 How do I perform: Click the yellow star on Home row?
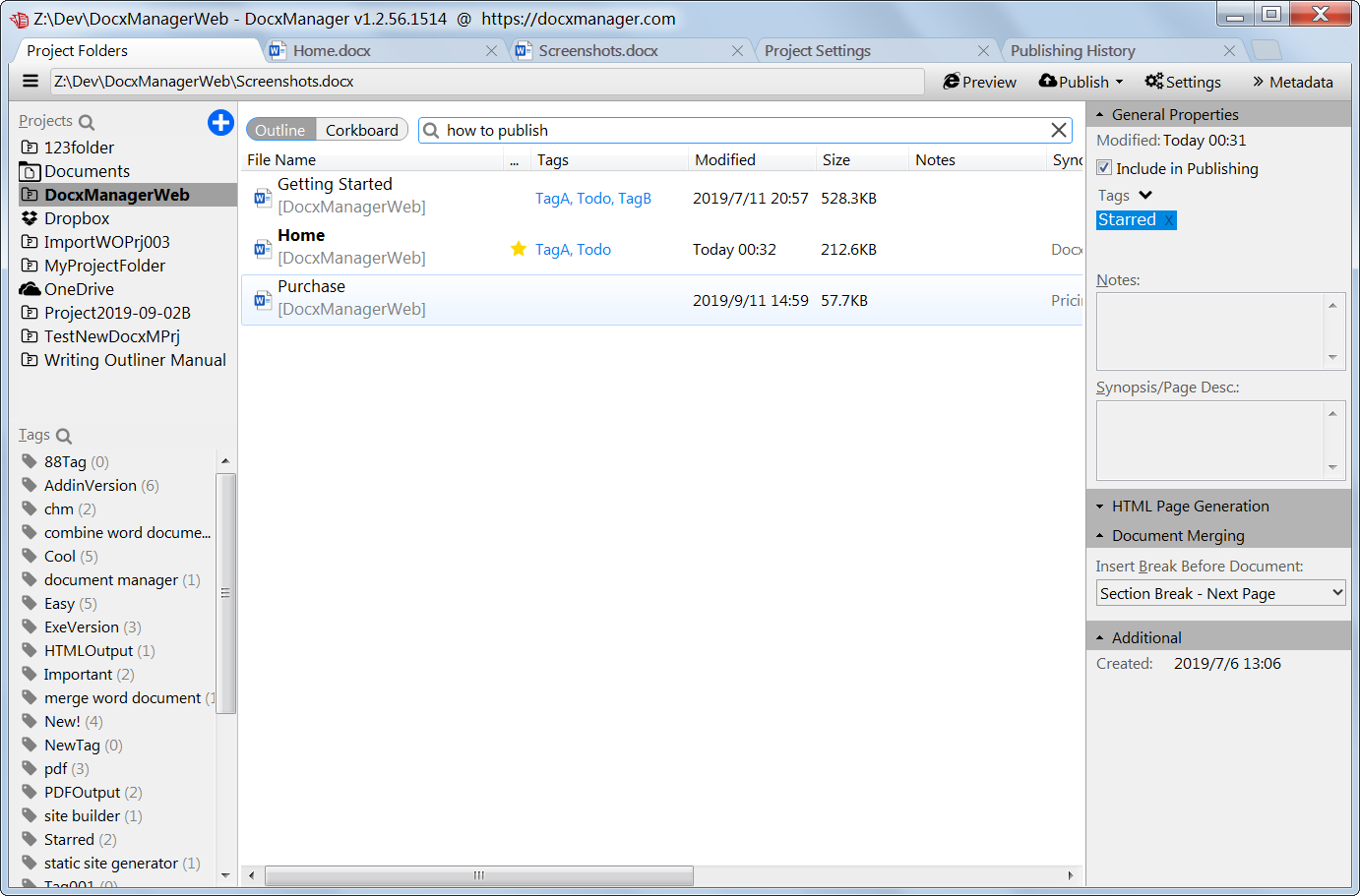tap(519, 249)
